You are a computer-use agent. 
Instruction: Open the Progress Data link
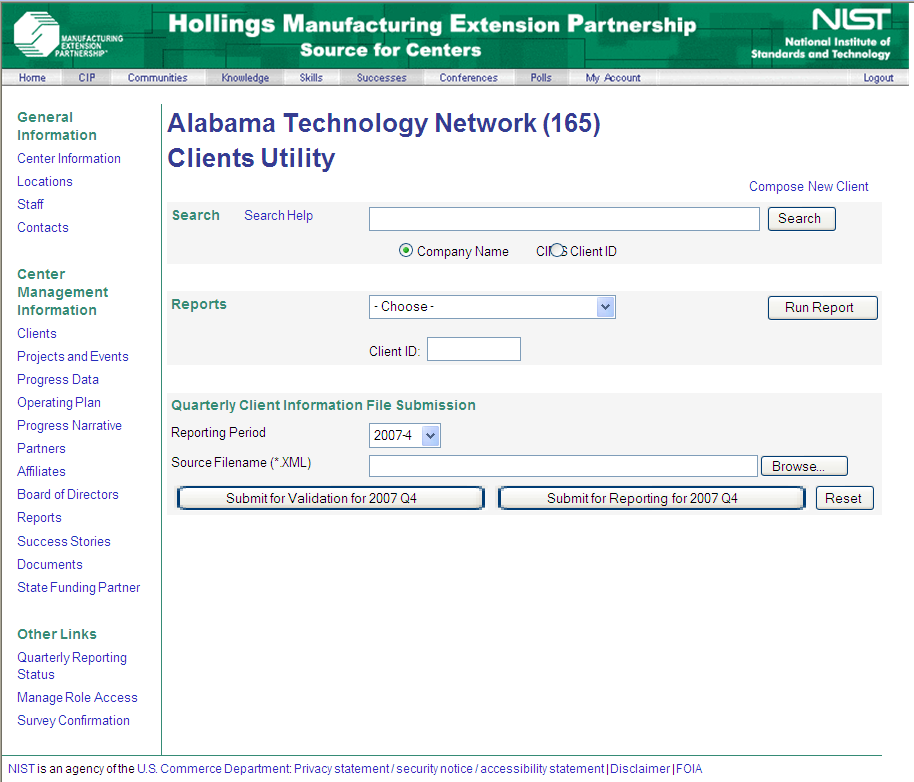[x=58, y=379]
